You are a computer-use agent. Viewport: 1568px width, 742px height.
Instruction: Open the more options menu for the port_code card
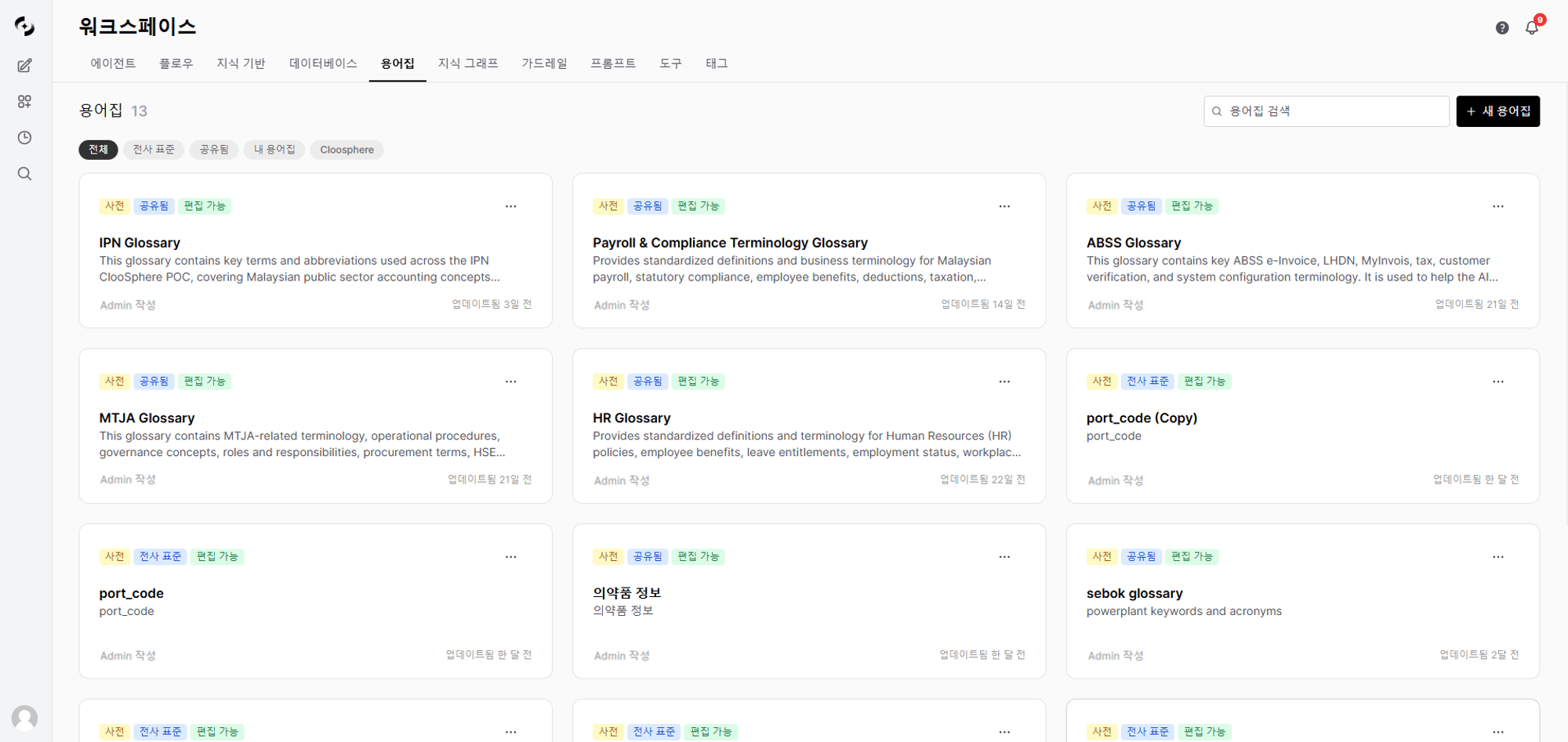tap(511, 557)
